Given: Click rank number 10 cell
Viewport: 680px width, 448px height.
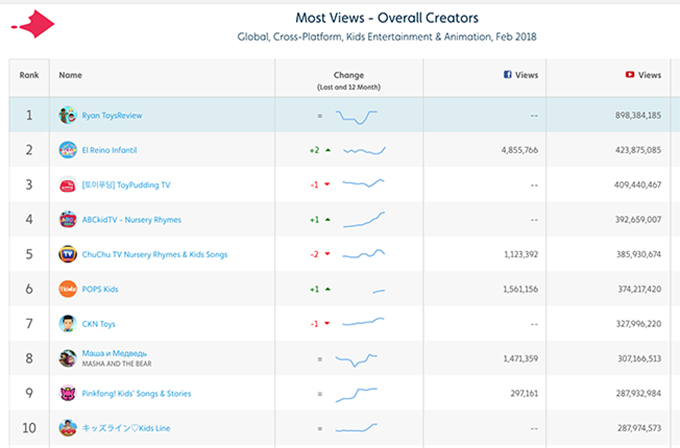Looking at the screenshot, I should pyautogui.click(x=29, y=428).
